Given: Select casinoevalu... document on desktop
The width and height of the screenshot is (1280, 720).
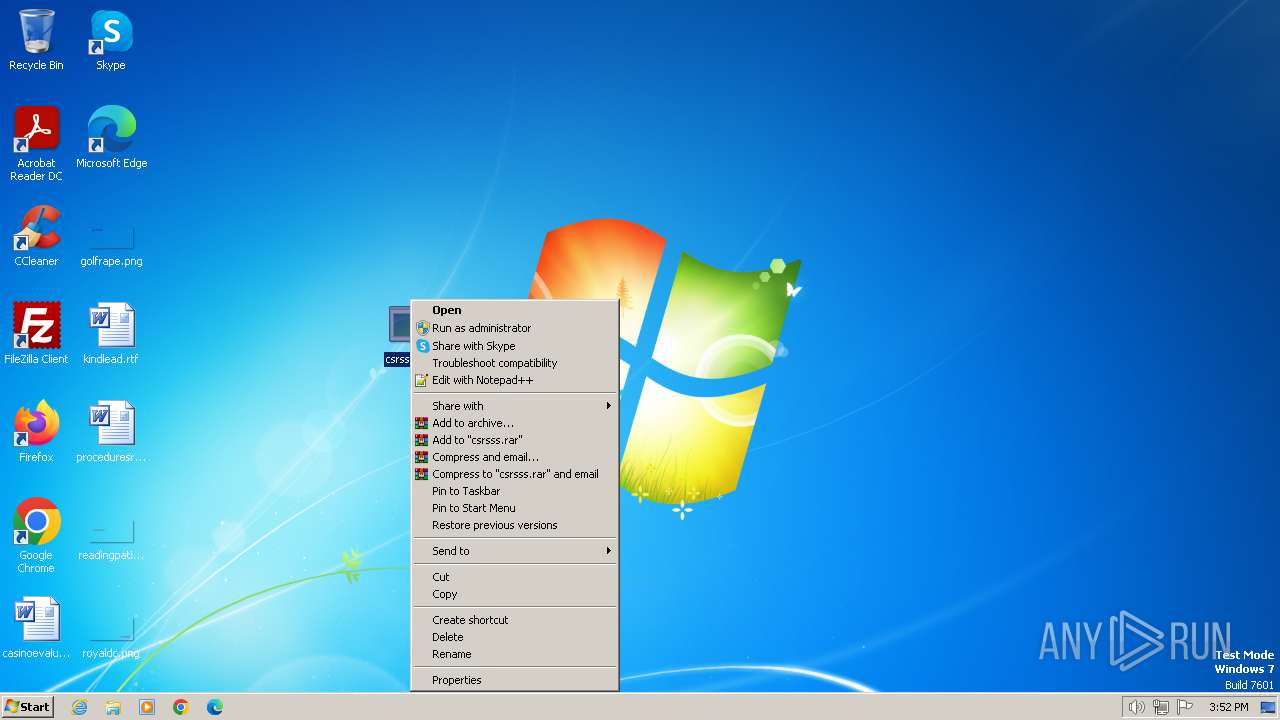Looking at the screenshot, I should pos(36,627).
